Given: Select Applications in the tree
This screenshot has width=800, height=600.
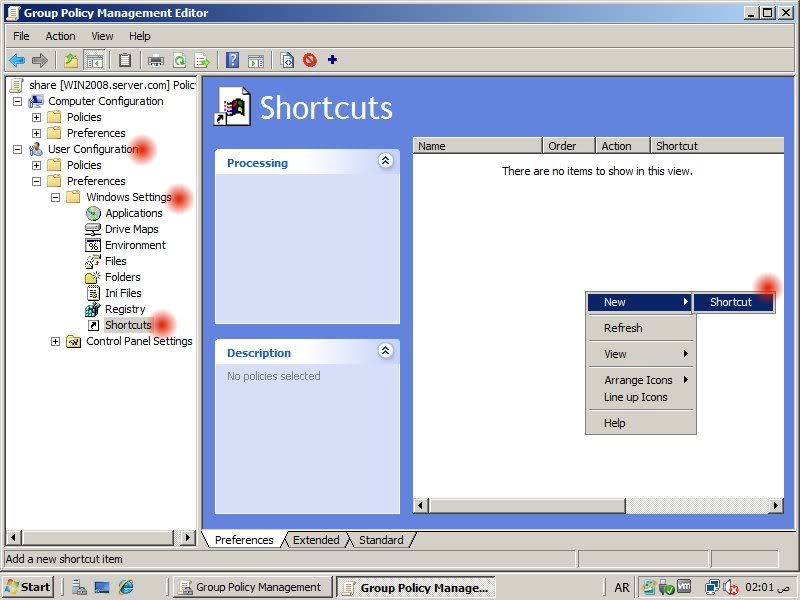Looking at the screenshot, I should coord(134,213).
